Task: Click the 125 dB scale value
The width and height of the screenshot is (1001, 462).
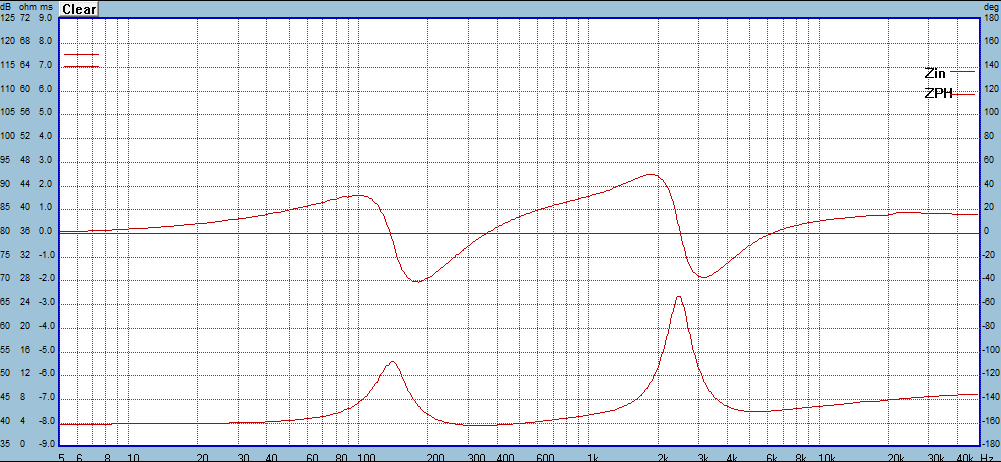Action: pos(7,18)
